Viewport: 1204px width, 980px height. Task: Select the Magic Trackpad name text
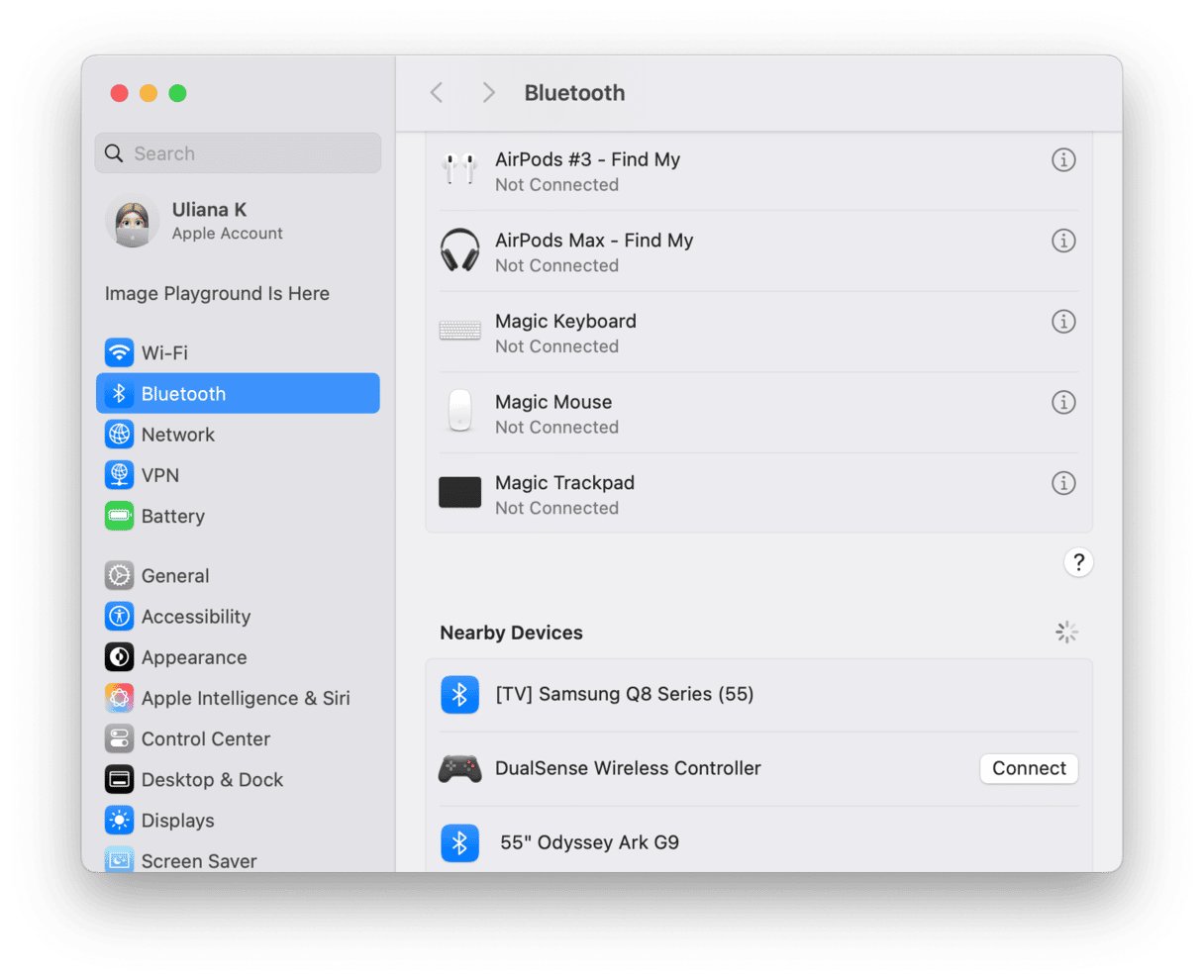pyautogui.click(x=564, y=483)
